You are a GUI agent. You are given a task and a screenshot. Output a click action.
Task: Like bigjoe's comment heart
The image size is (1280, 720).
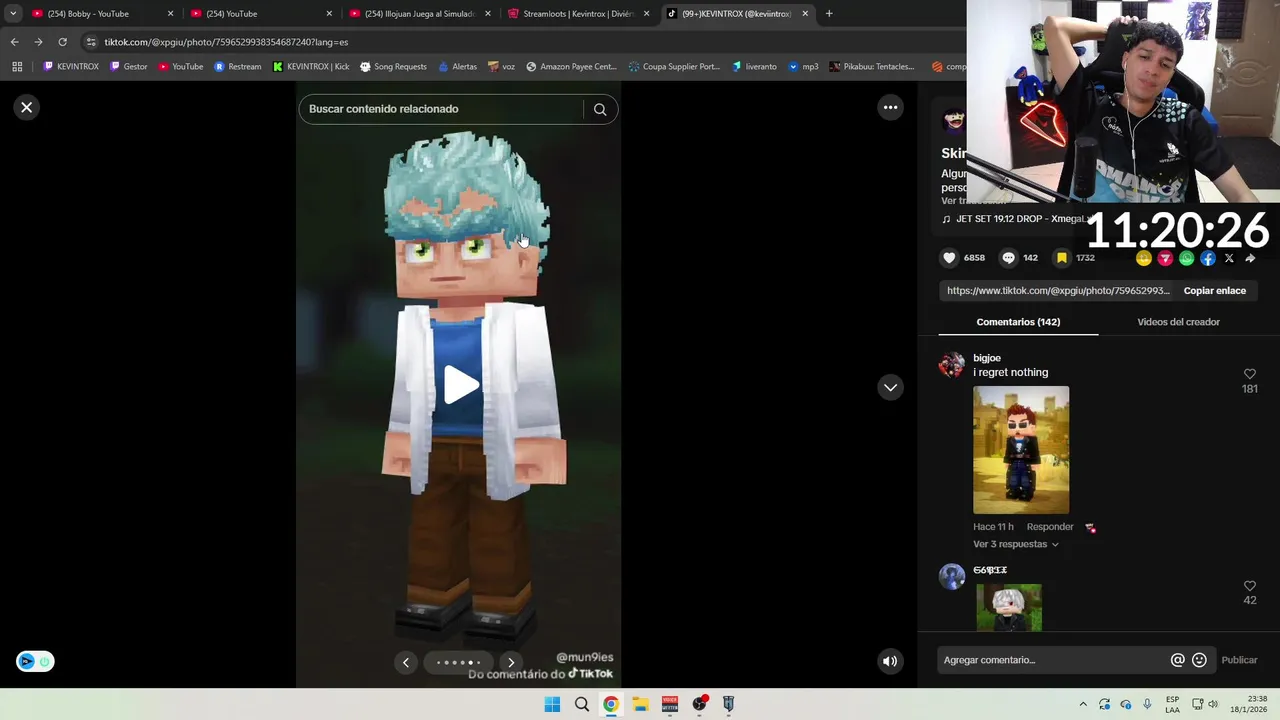pyautogui.click(x=1250, y=374)
